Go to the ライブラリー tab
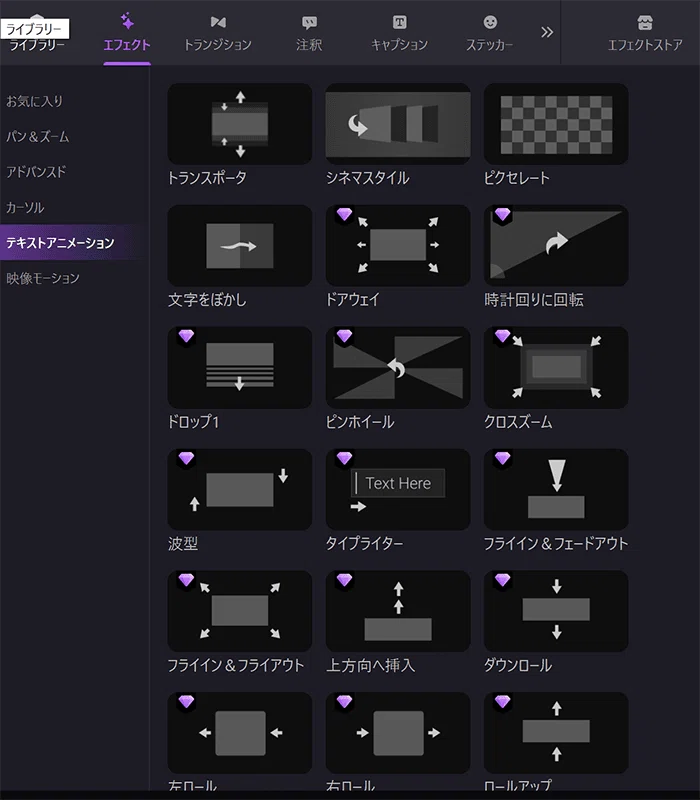Screen dimensions: 700x800 pyautogui.click(x=37, y=45)
